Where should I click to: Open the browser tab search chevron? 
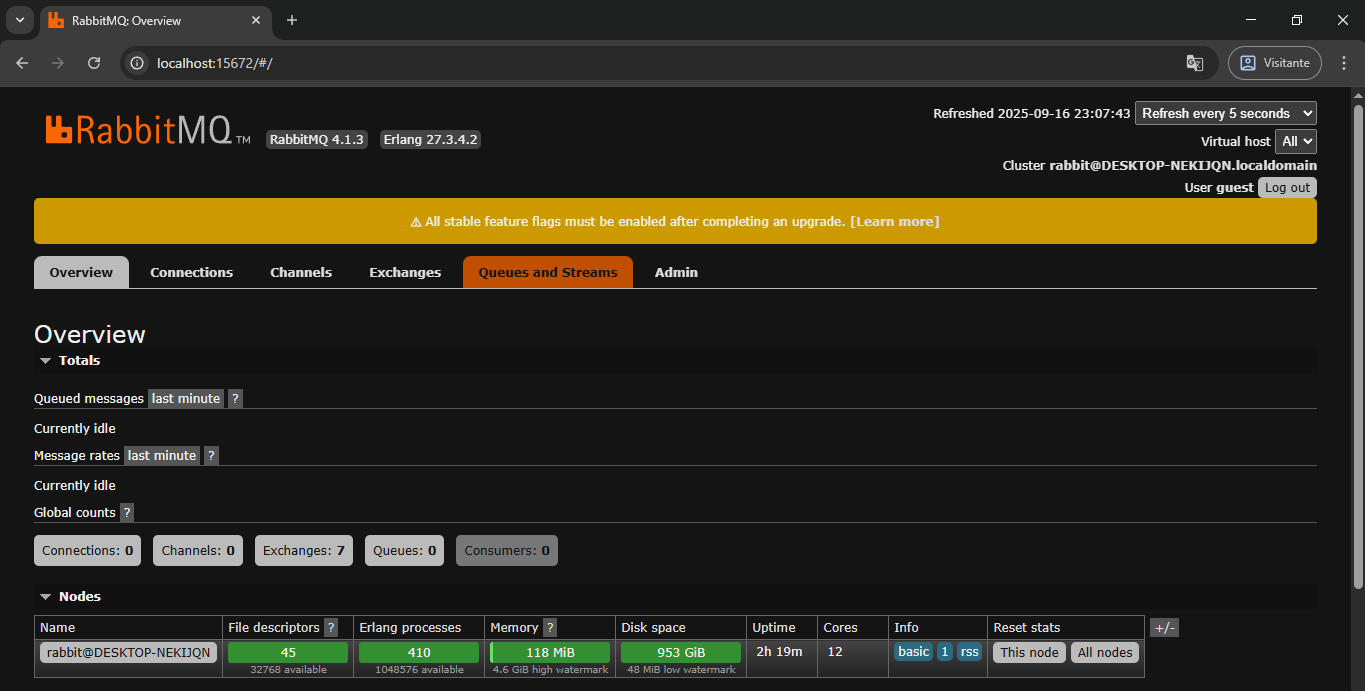click(20, 20)
